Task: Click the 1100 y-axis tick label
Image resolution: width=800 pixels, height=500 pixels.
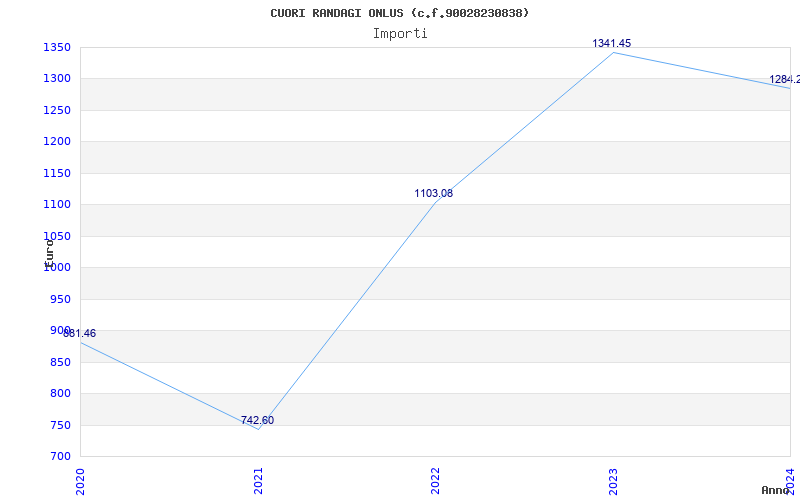Action: coord(57,205)
